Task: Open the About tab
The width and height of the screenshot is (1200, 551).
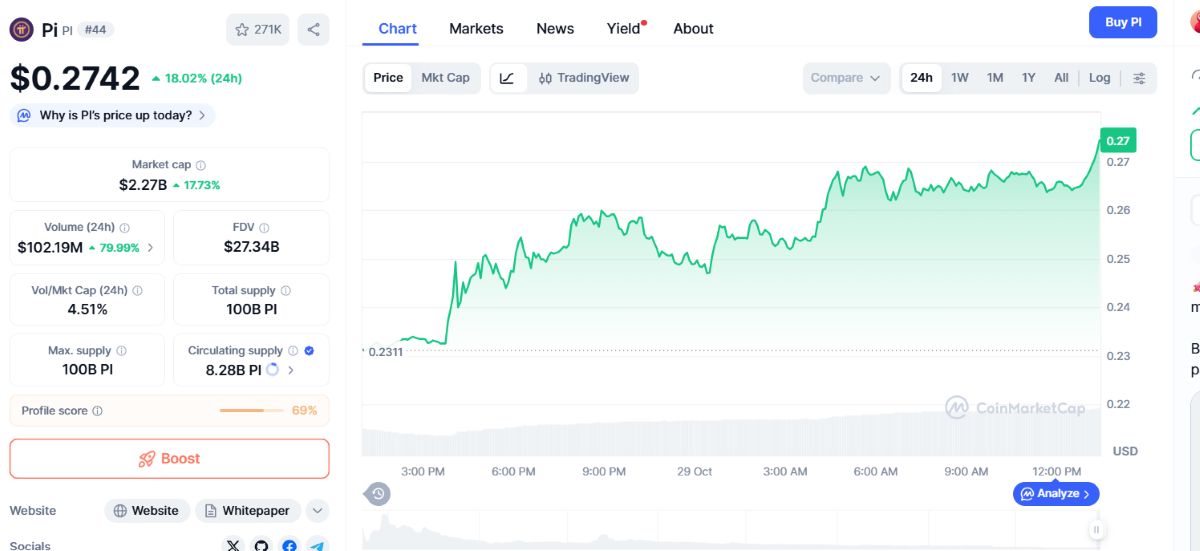Action: [x=693, y=28]
